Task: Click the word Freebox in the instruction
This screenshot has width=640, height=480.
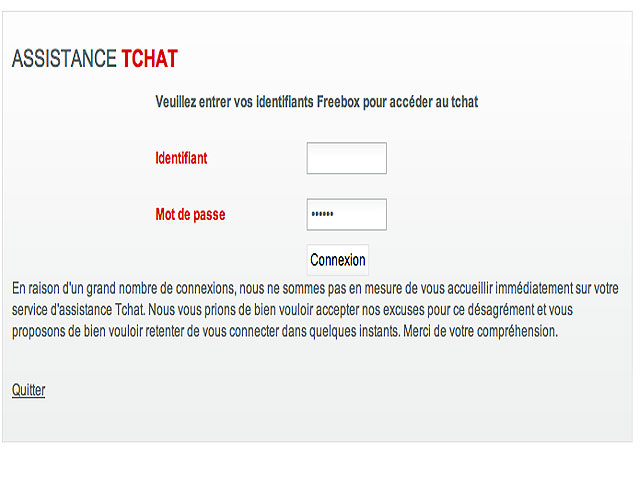Action: point(345,101)
